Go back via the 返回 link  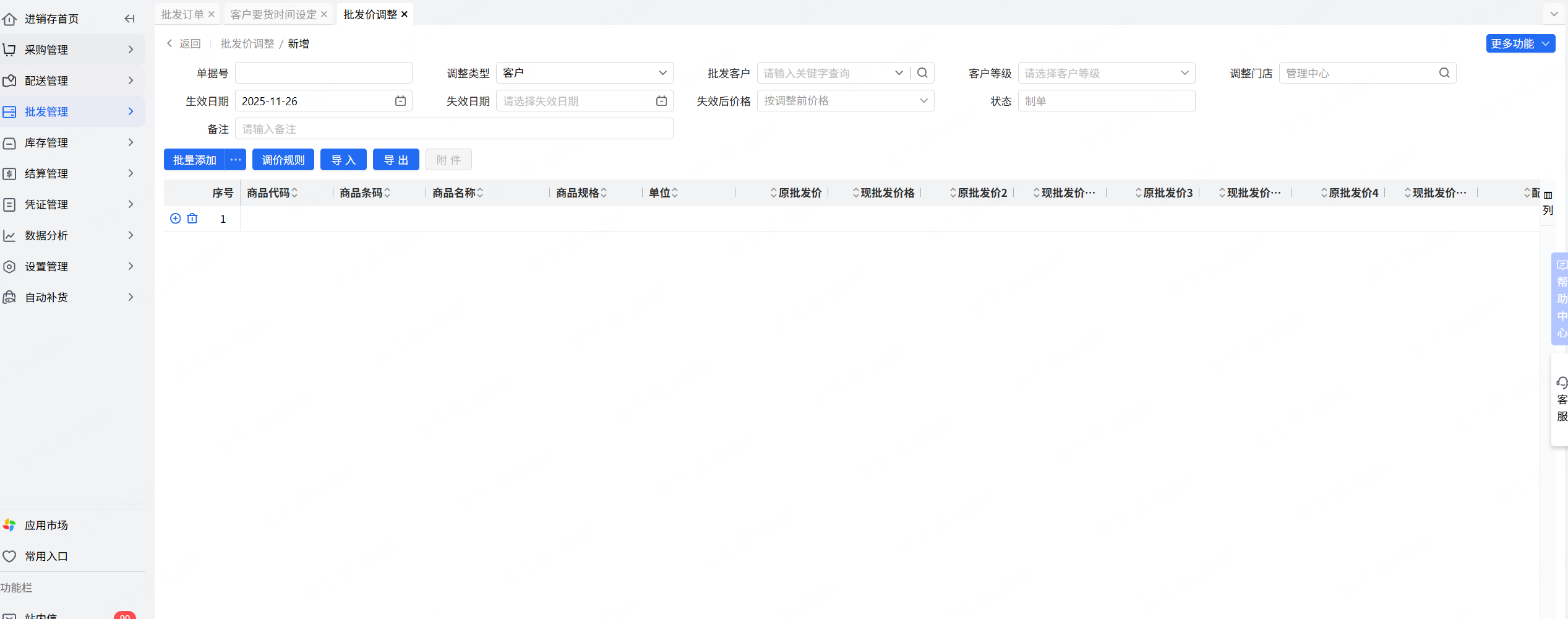coord(184,44)
